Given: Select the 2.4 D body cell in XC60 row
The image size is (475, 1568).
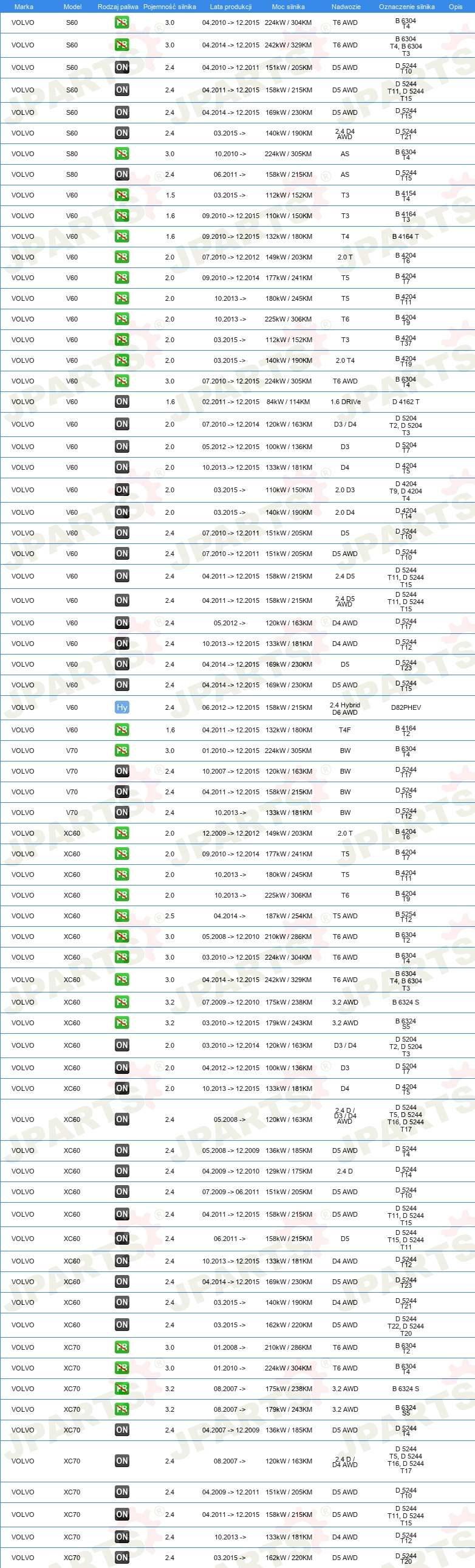Looking at the screenshot, I should (x=345, y=1171).
